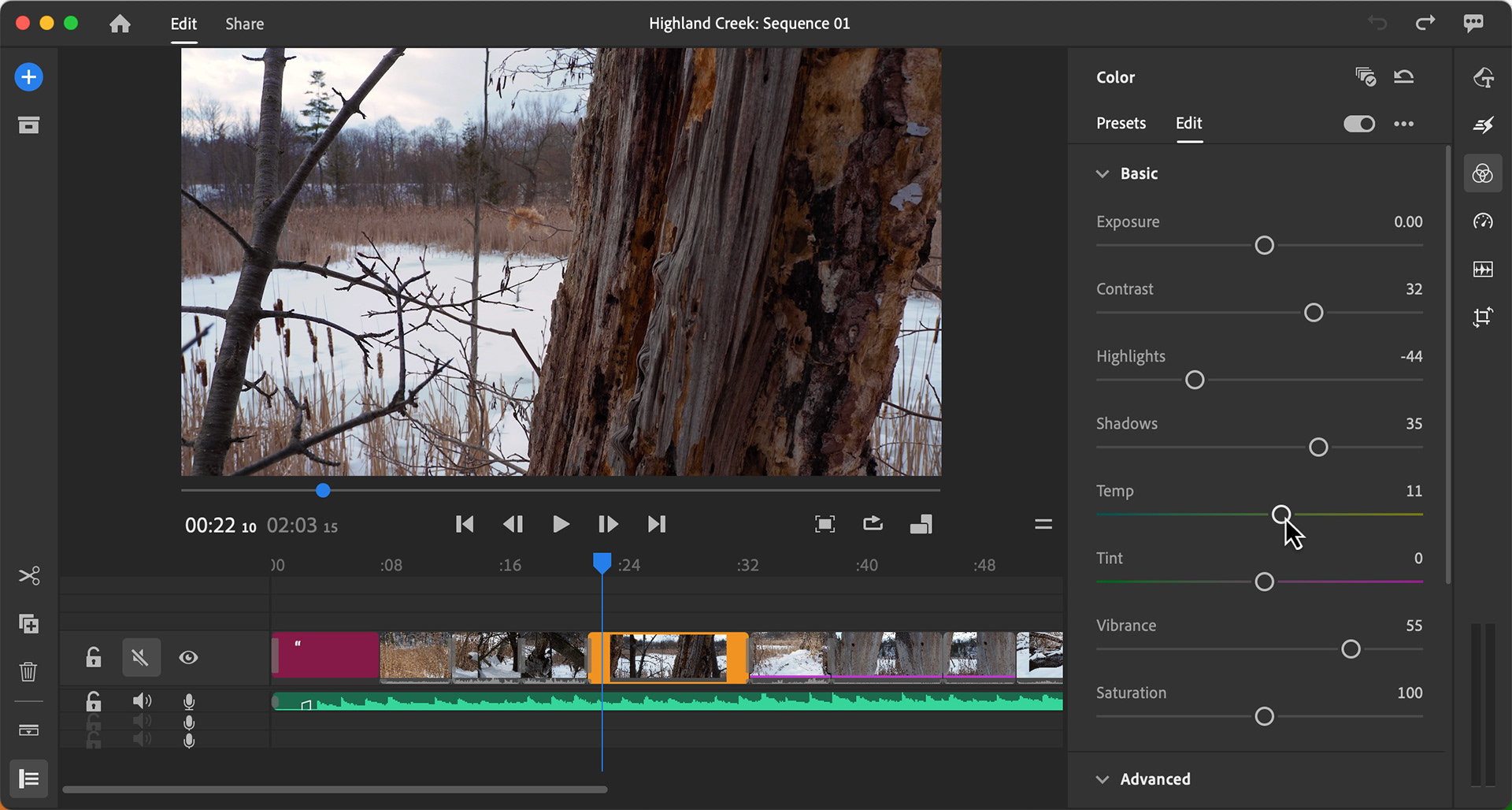Switch to the Share workspace tab
The image size is (1512, 810).
pos(244,24)
